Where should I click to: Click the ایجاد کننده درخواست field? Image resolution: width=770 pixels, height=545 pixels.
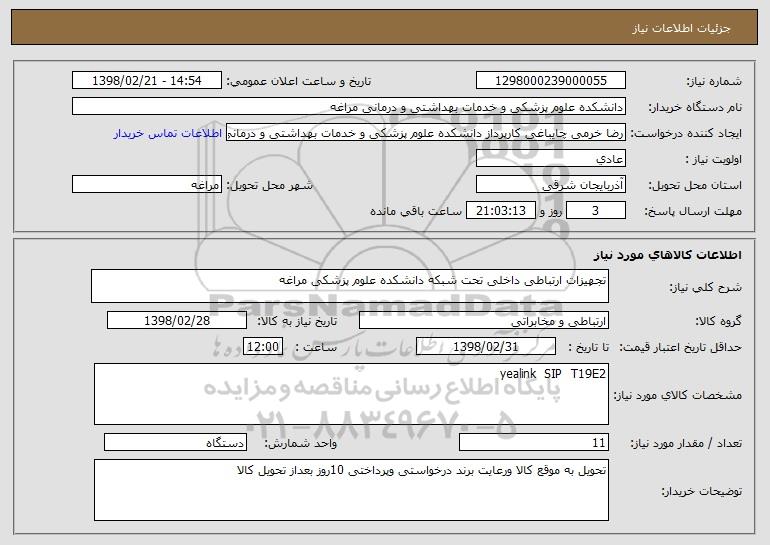(426, 132)
